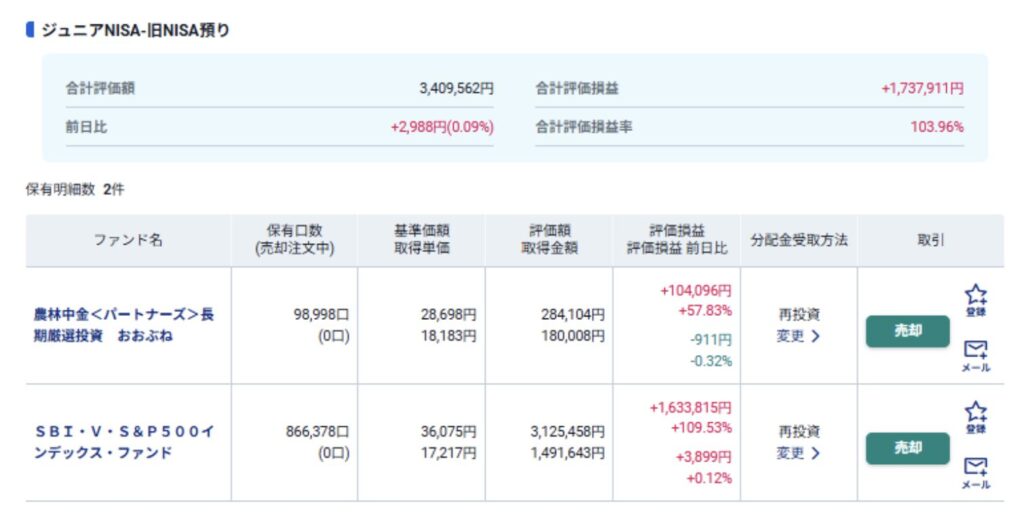Viewport: 1024px width, 515px height.
Task: Open the 農林中金<パートナーズ>長期厳選投資 おおぶね fund link
Action: [123, 325]
